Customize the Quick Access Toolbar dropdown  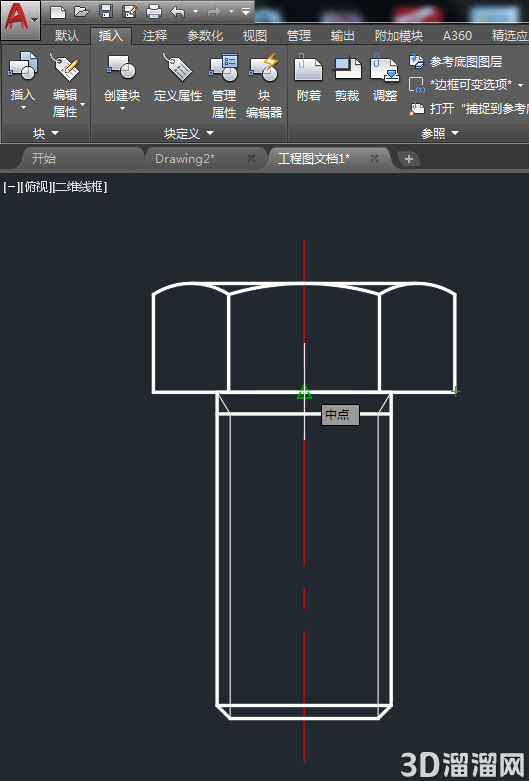[x=246, y=11]
